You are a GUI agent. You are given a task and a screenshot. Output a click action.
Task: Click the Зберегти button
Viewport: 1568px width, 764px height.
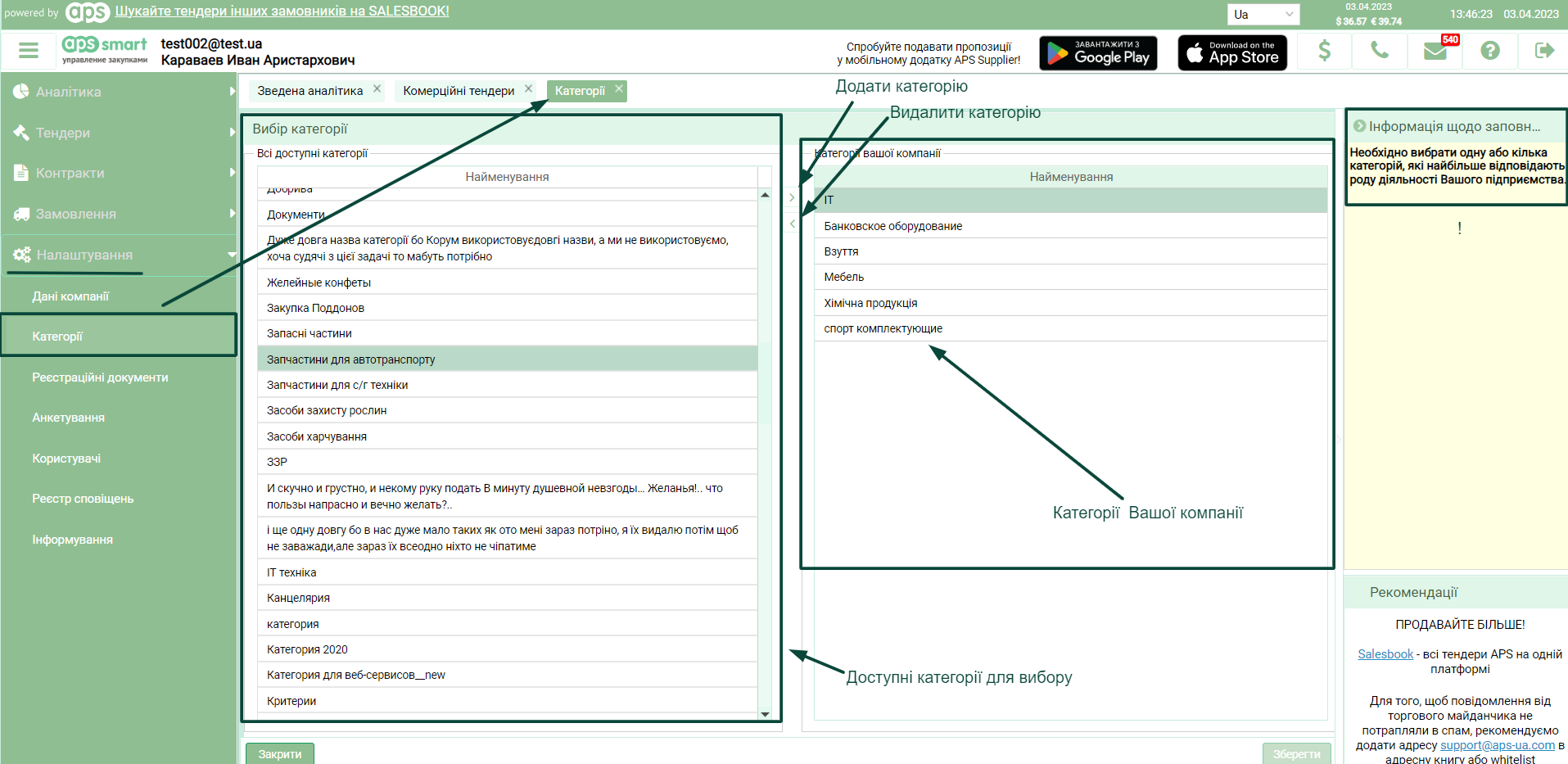tap(1296, 753)
